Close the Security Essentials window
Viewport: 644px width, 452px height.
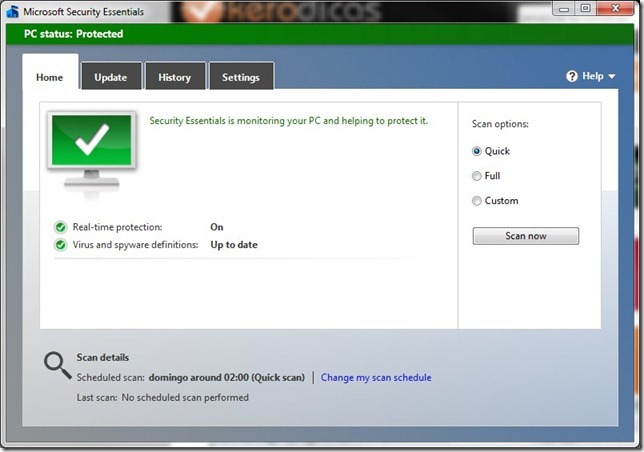pos(615,9)
